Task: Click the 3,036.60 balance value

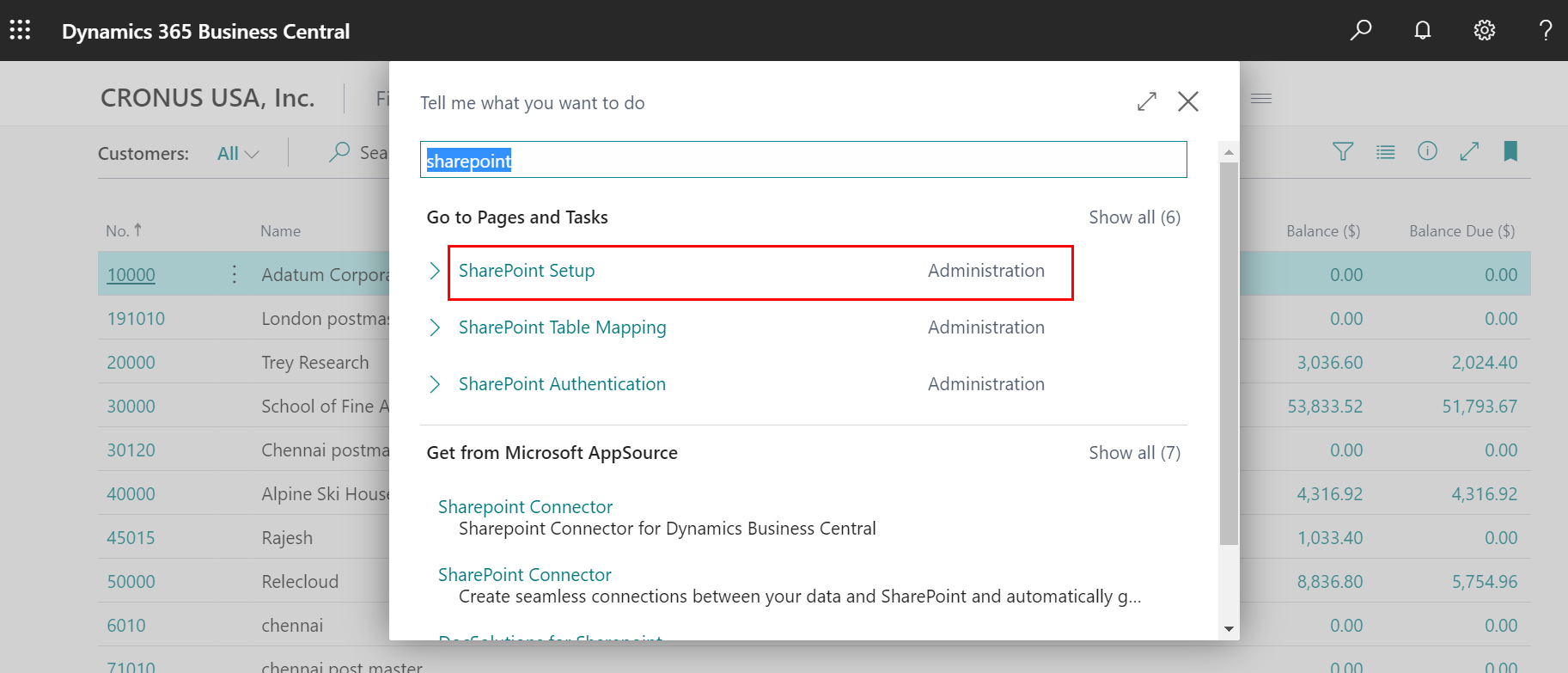Action: pos(1330,363)
